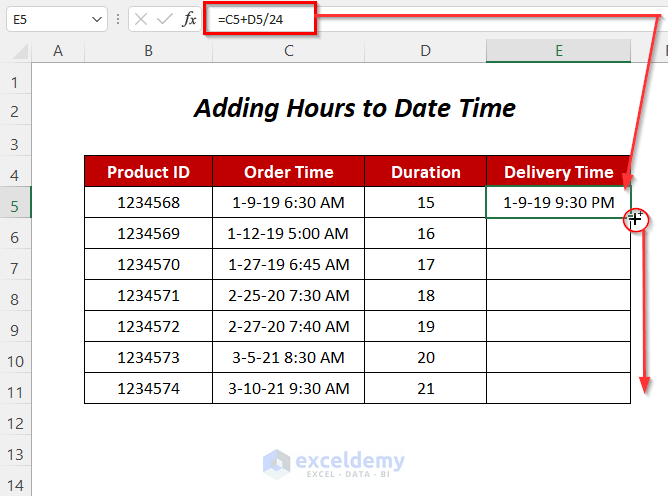Click the formula bar with =C5+D5/24
Screen dimensions: 668x496
(435, 20)
